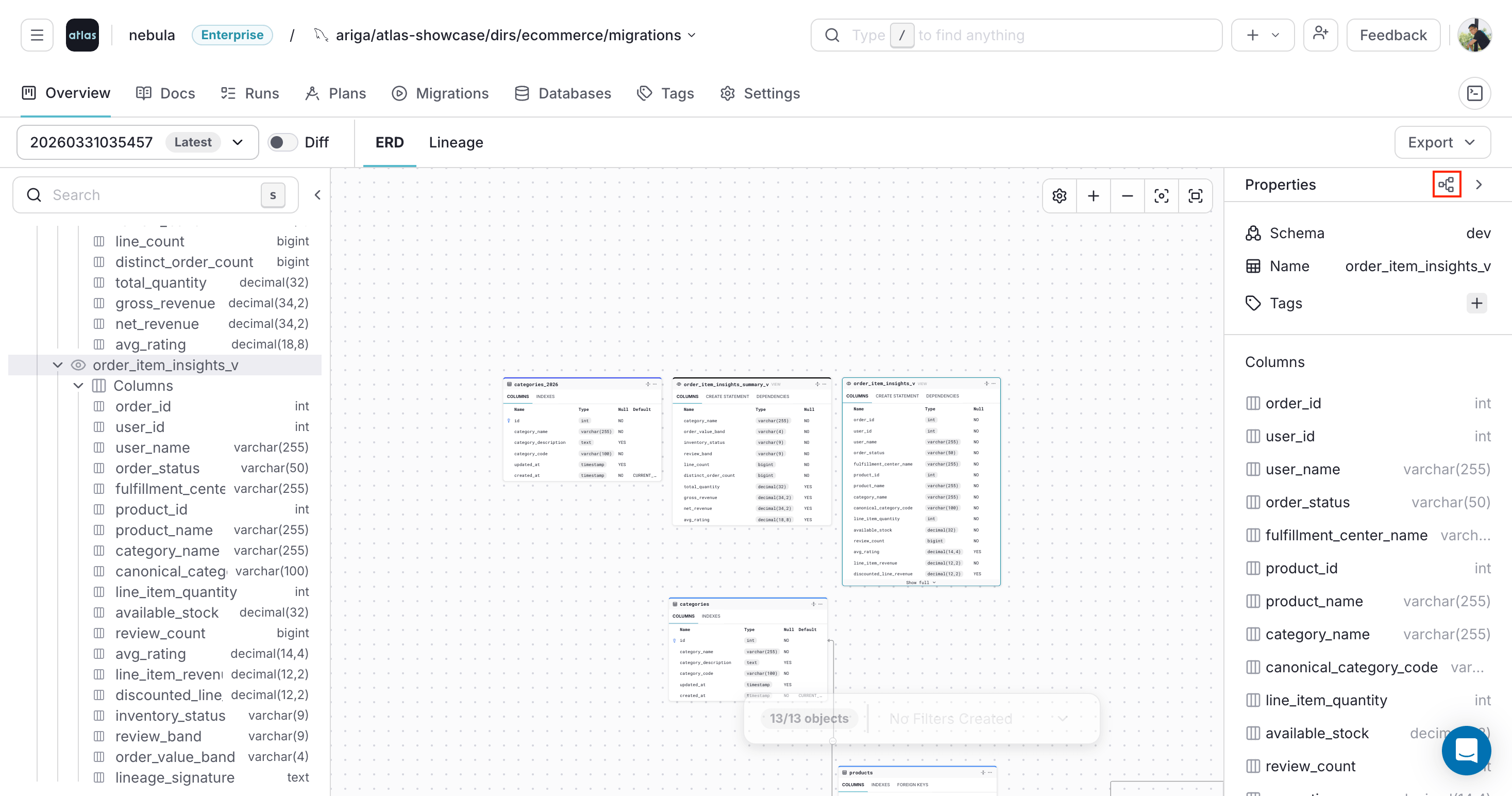Image resolution: width=1512 pixels, height=796 pixels.
Task: Enable the Diff toggle
Action: [x=282, y=142]
